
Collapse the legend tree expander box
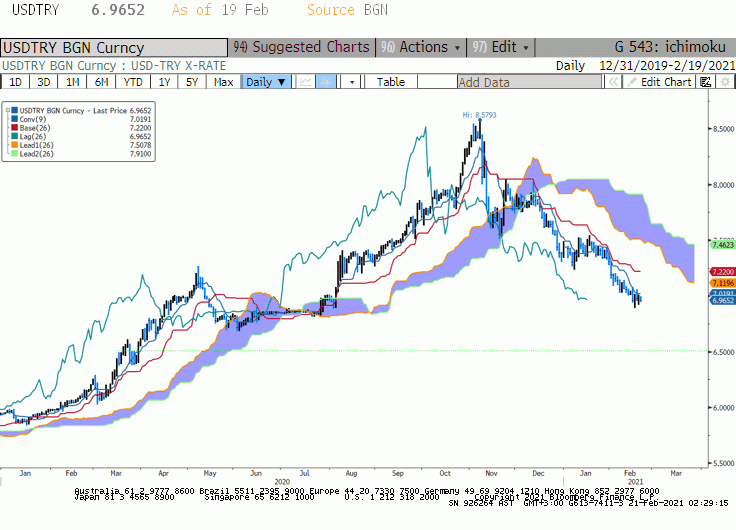[8, 111]
